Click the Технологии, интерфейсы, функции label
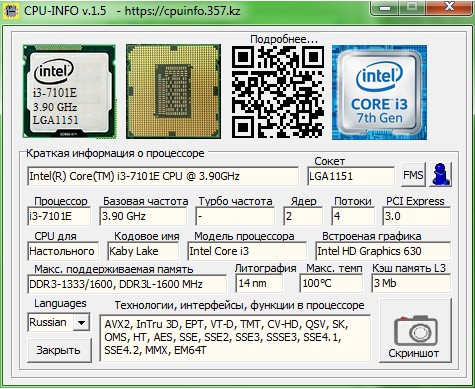Image resolution: width=475 pixels, height=389 pixels. (x=239, y=305)
